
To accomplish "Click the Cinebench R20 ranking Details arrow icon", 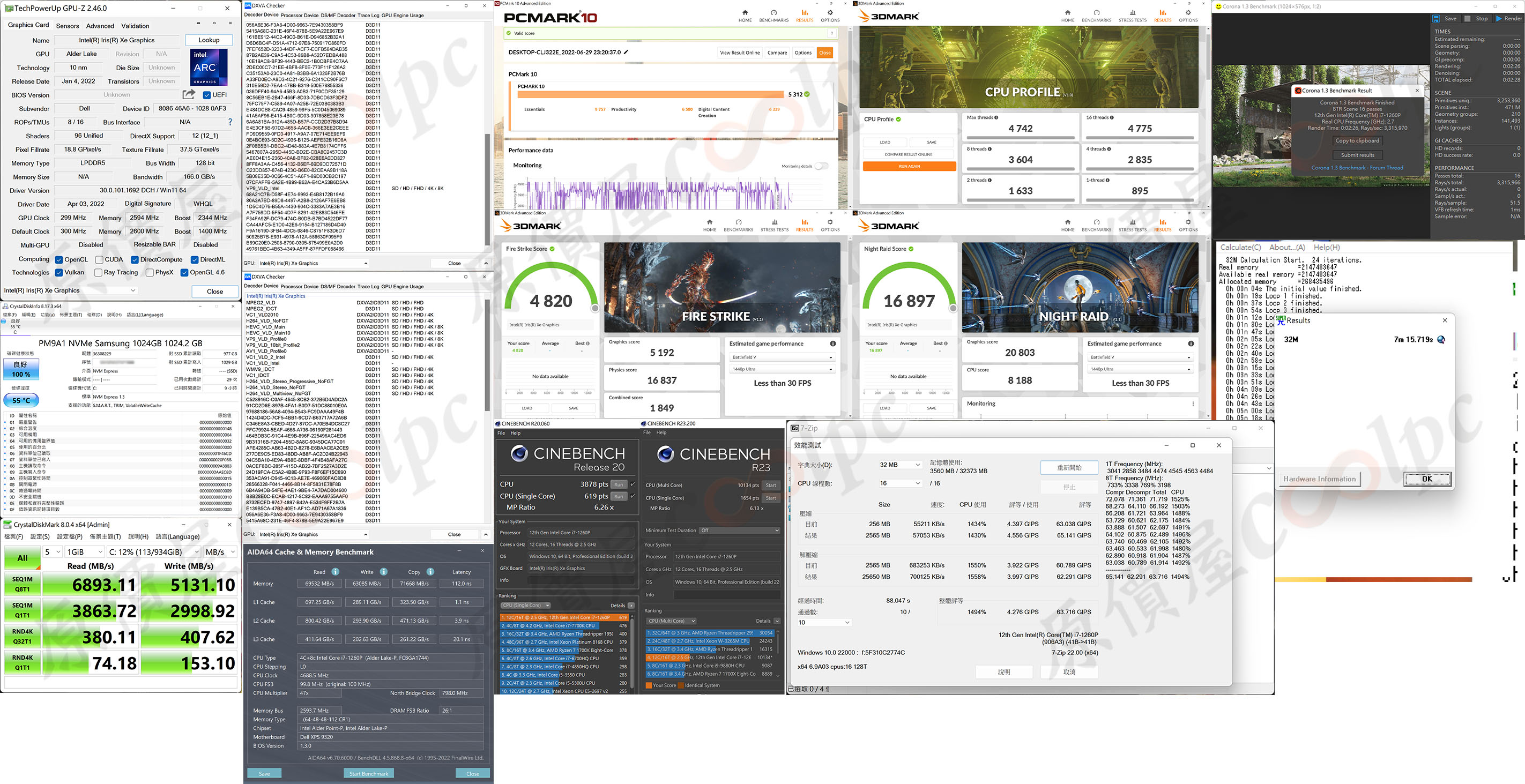I will coord(631,606).
